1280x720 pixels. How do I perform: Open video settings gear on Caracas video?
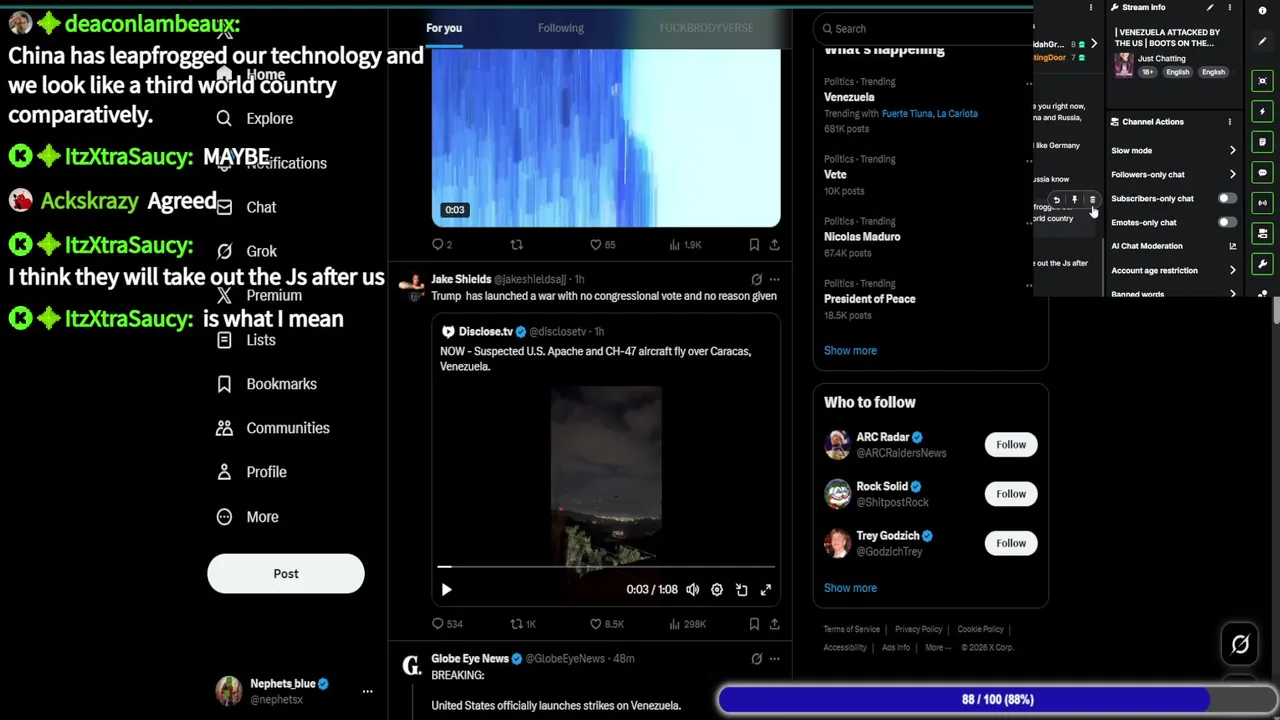tap(717, 590)
